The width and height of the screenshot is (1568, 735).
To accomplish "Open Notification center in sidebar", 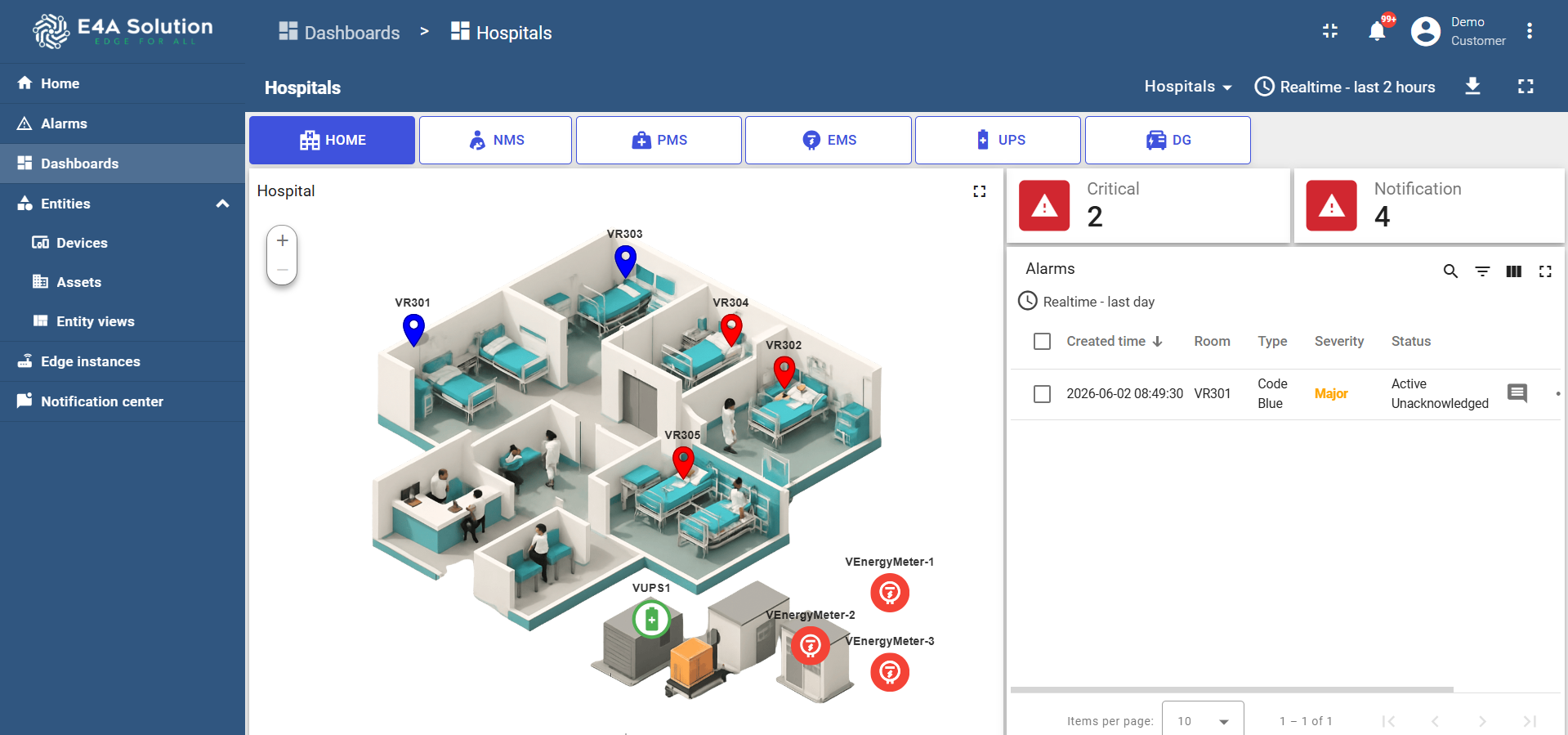I will coord(123,401).
